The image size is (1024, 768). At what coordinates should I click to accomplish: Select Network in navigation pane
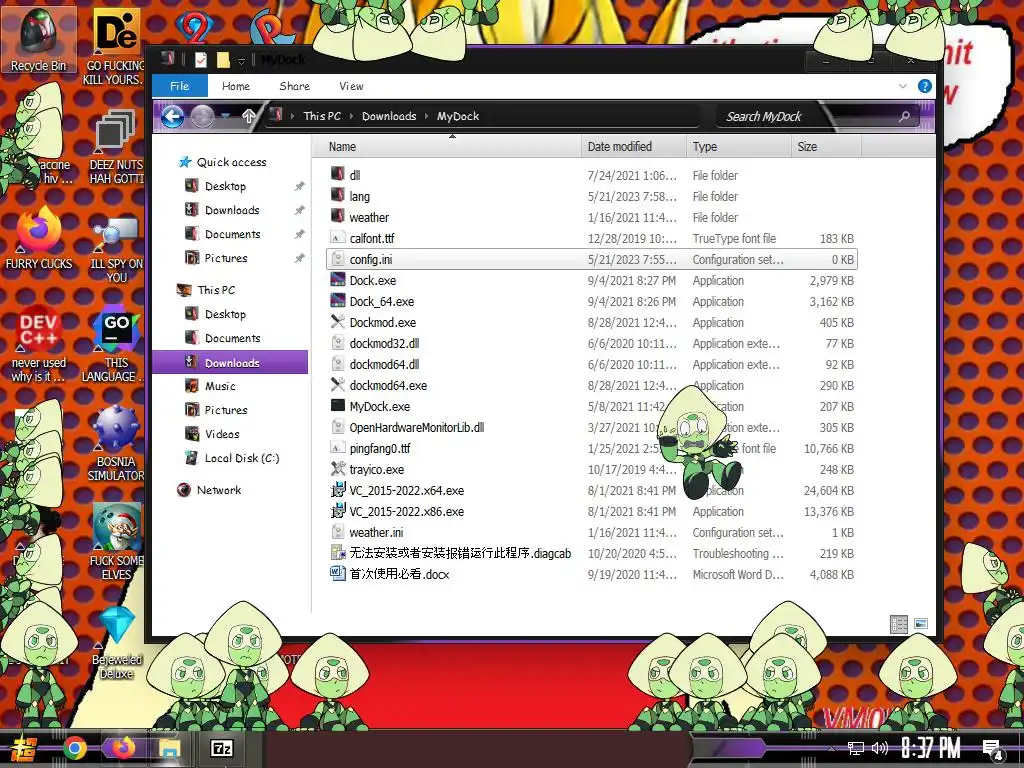218,490
